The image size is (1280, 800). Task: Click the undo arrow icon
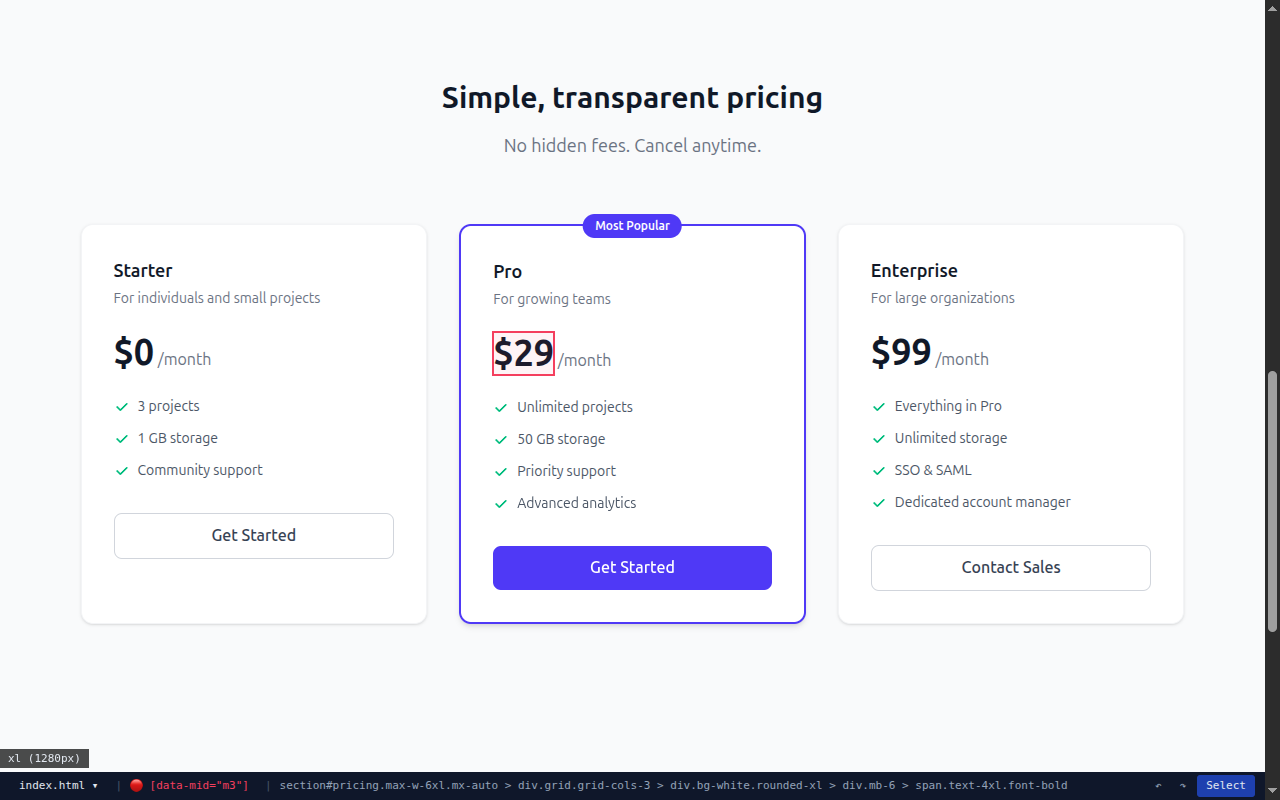tap(1159, 785)
